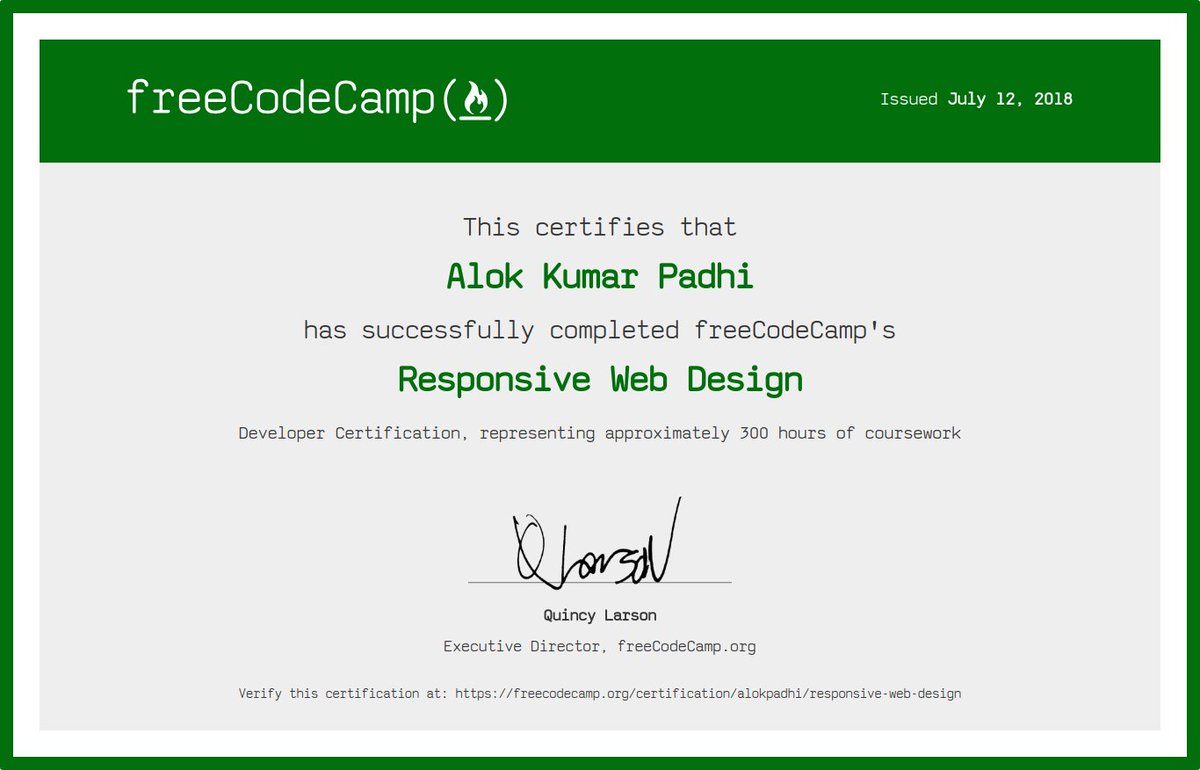Open the certification verification URL
This screenshot has height=770, width=1200.
[708, 693]
